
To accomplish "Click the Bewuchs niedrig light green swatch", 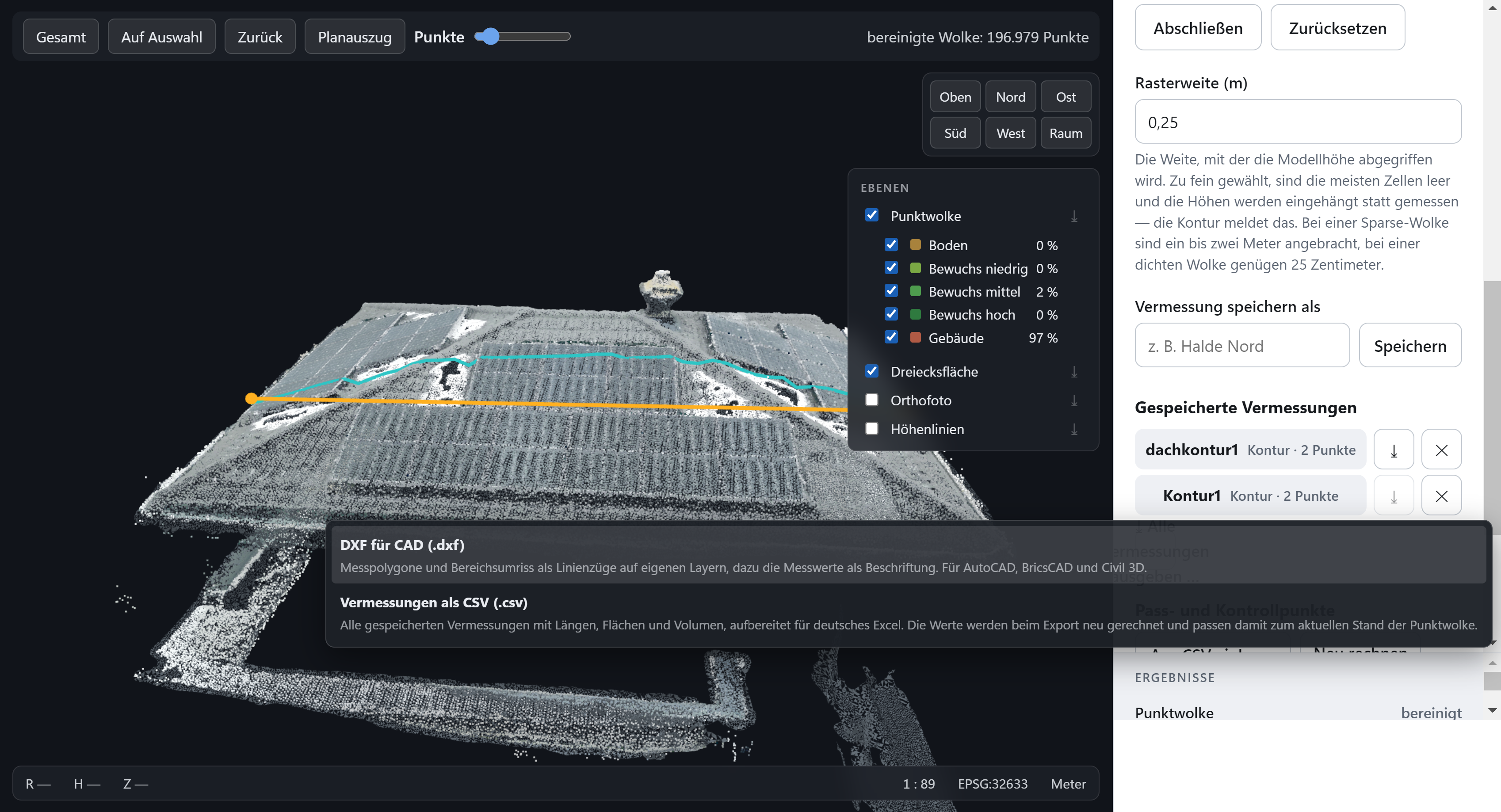I will (915, 268).
